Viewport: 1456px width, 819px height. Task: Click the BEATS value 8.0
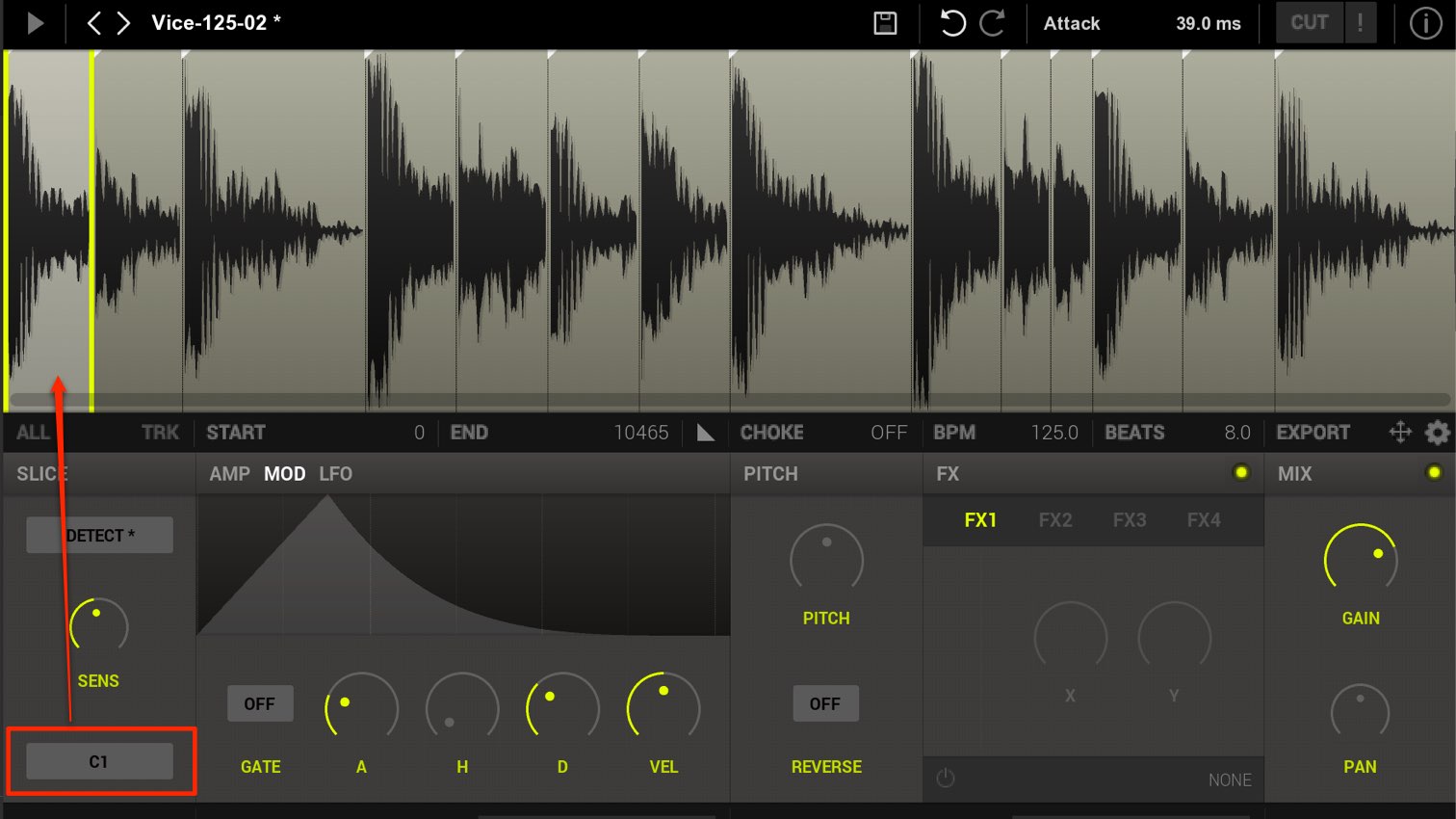coord(1237,433)
